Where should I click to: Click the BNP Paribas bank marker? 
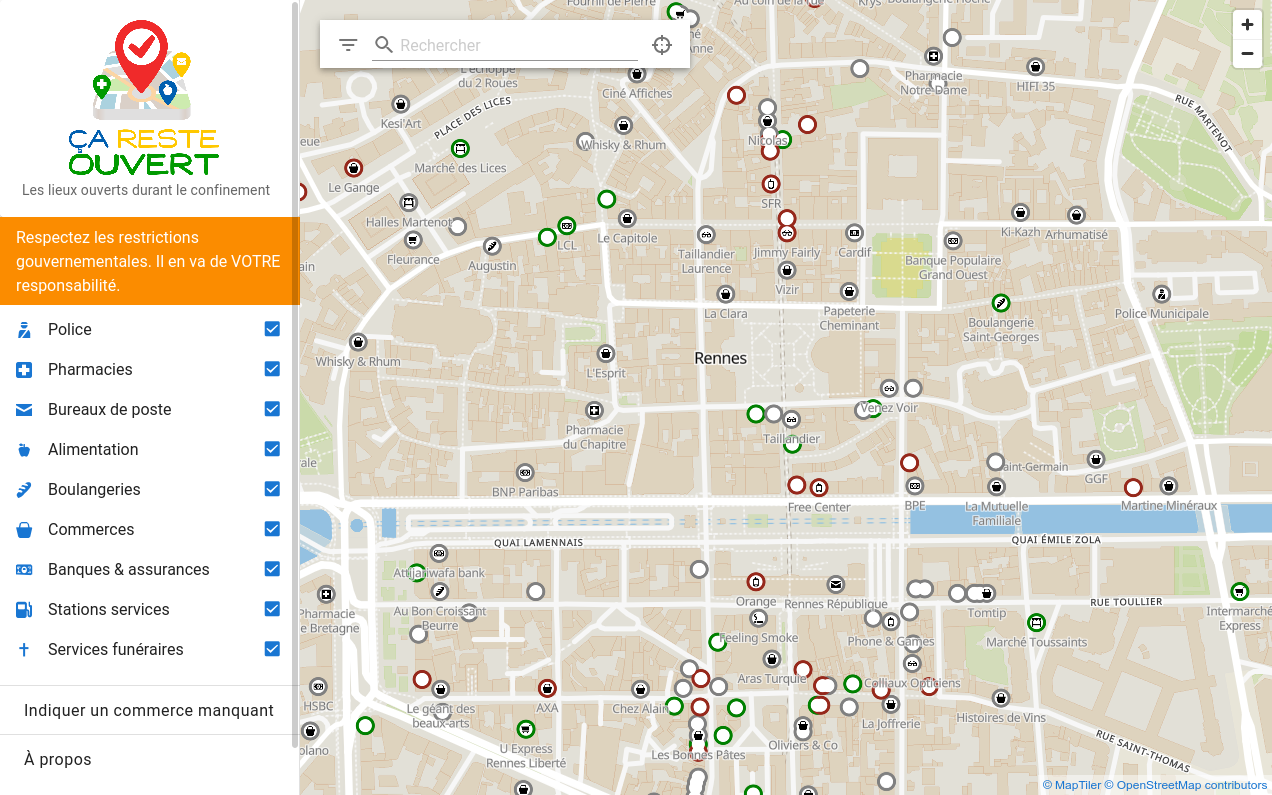[525, 473]
